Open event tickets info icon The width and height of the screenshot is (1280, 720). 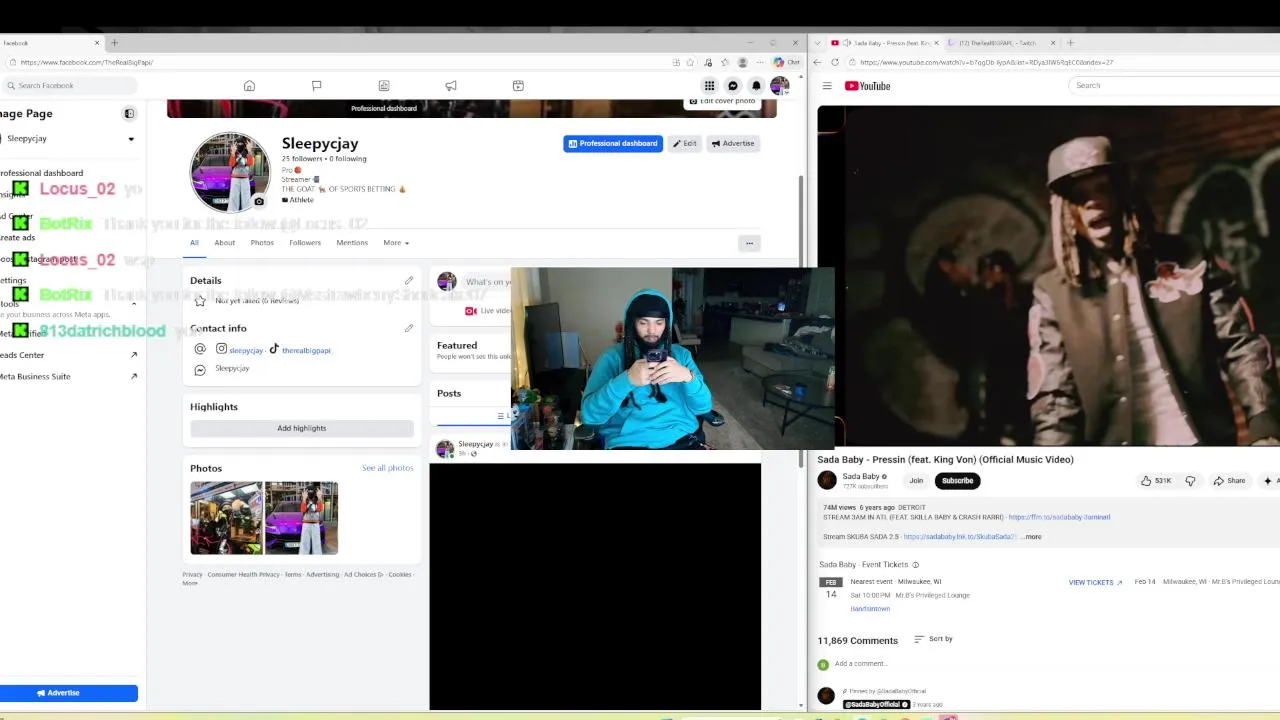pyautogui.click(x=915, y=565)
